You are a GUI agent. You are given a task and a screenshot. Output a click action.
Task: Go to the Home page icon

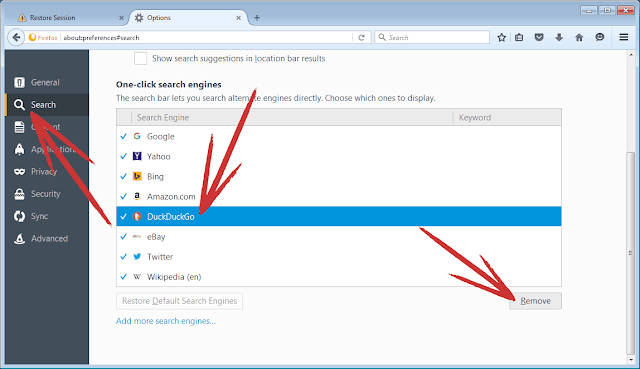pyautogui.click(x=579, y=38)
